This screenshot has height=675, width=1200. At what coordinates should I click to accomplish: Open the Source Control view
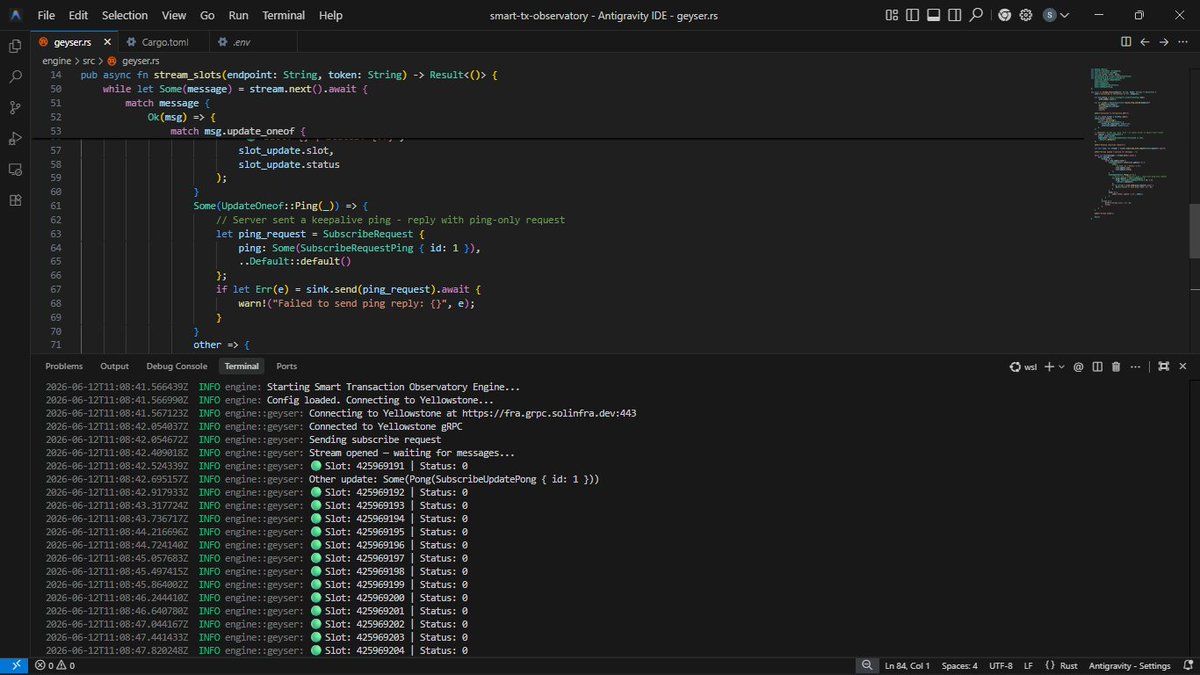coord(15,107)
